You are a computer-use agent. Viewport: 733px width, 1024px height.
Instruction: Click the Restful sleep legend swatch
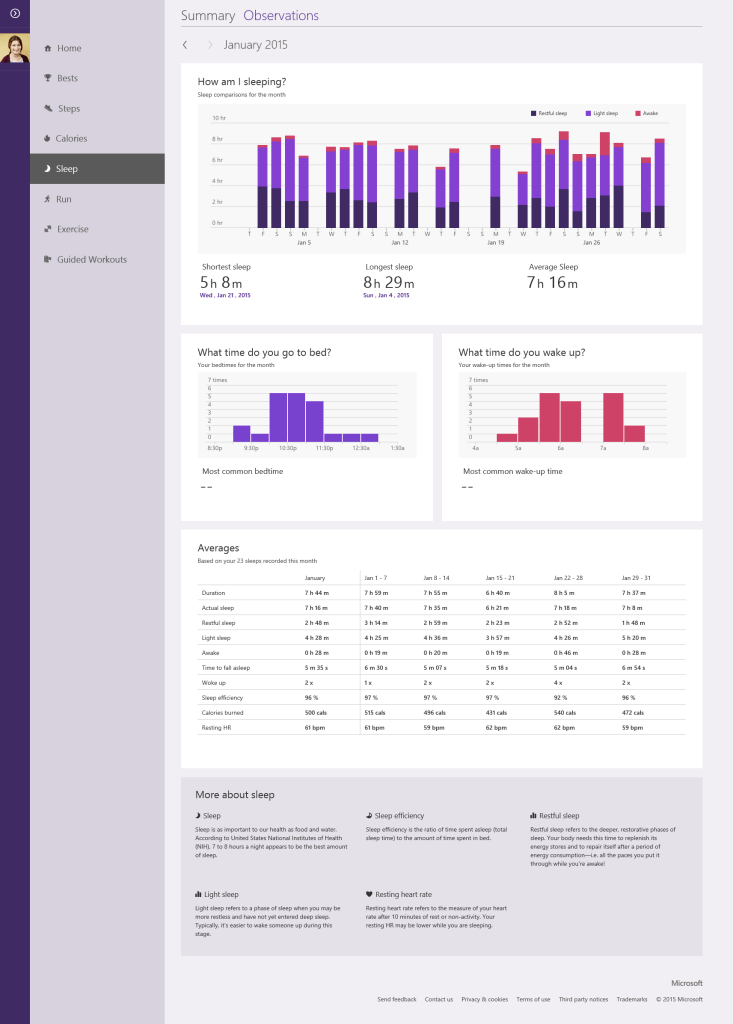tap(534, 114)
